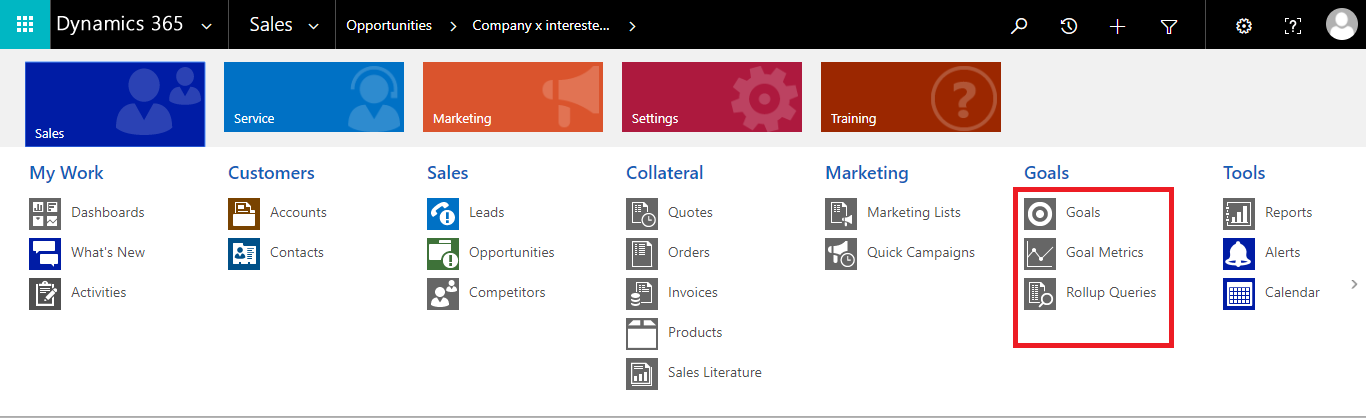Open the user profile avatar
1366x418 pixels.
tap(1341, 25)
